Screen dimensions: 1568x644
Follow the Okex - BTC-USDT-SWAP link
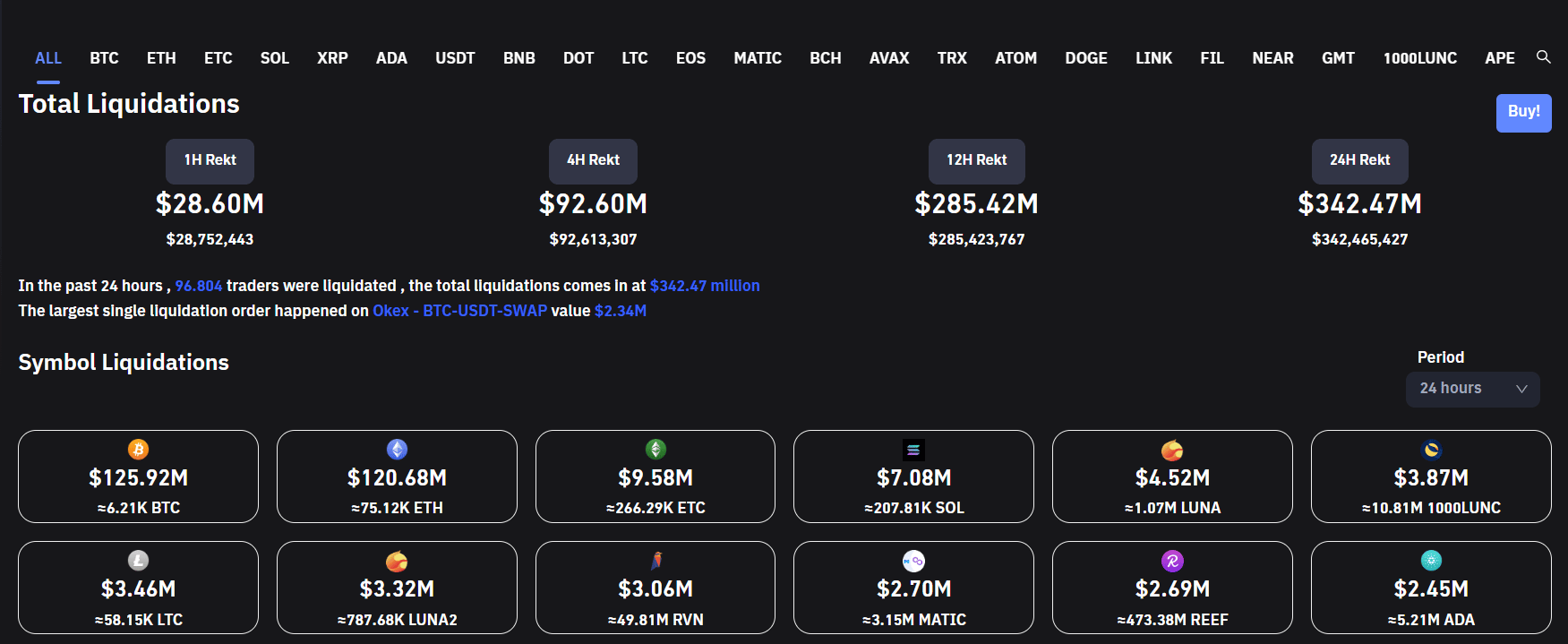(x=459, y=311)
